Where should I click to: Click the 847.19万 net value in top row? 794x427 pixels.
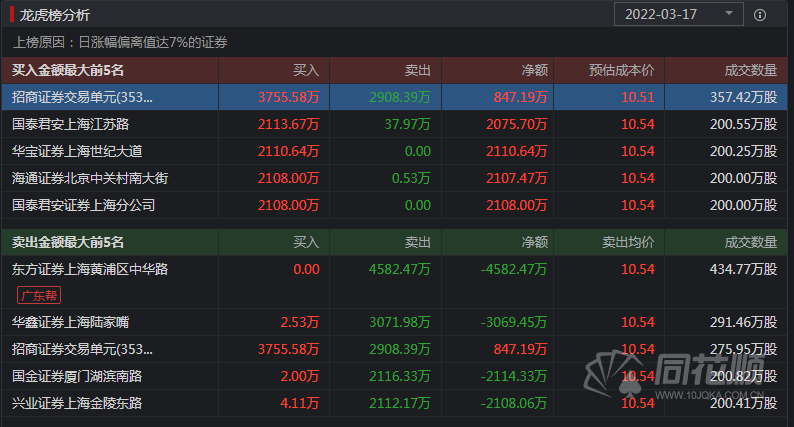[521, 97]
